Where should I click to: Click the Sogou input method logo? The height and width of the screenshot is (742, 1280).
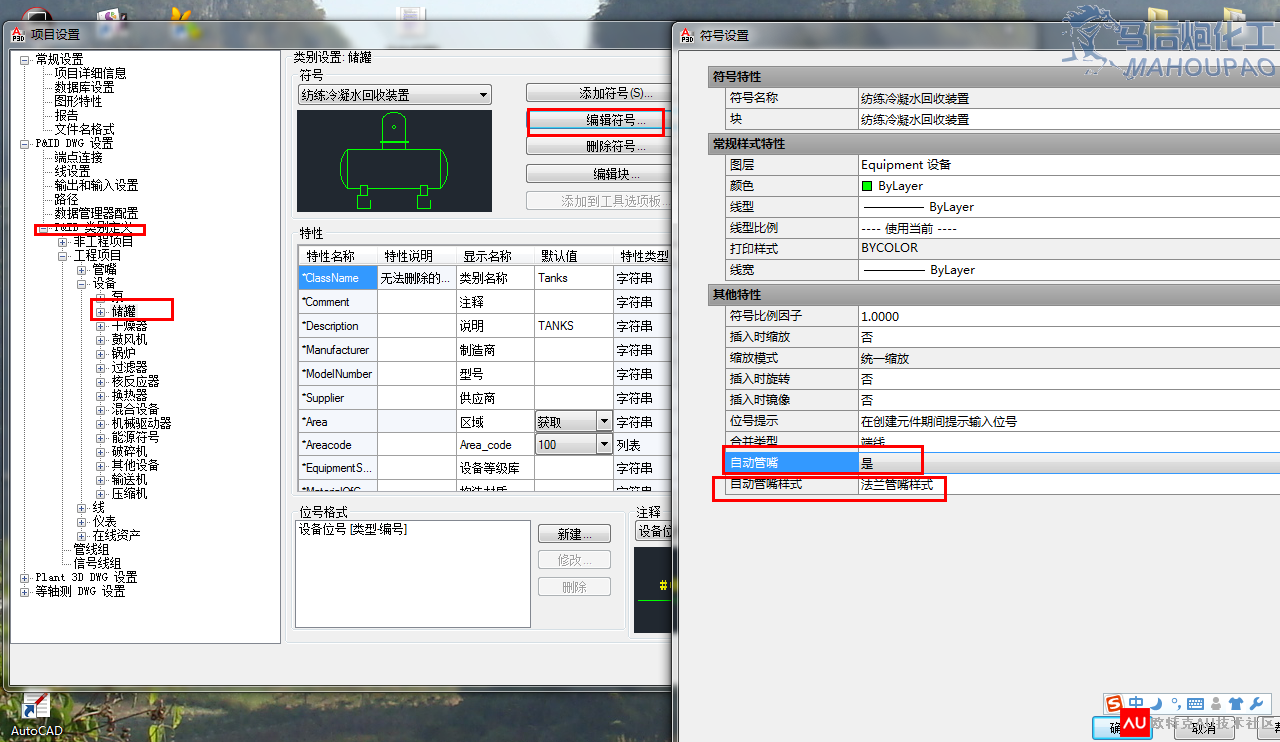1113,704
